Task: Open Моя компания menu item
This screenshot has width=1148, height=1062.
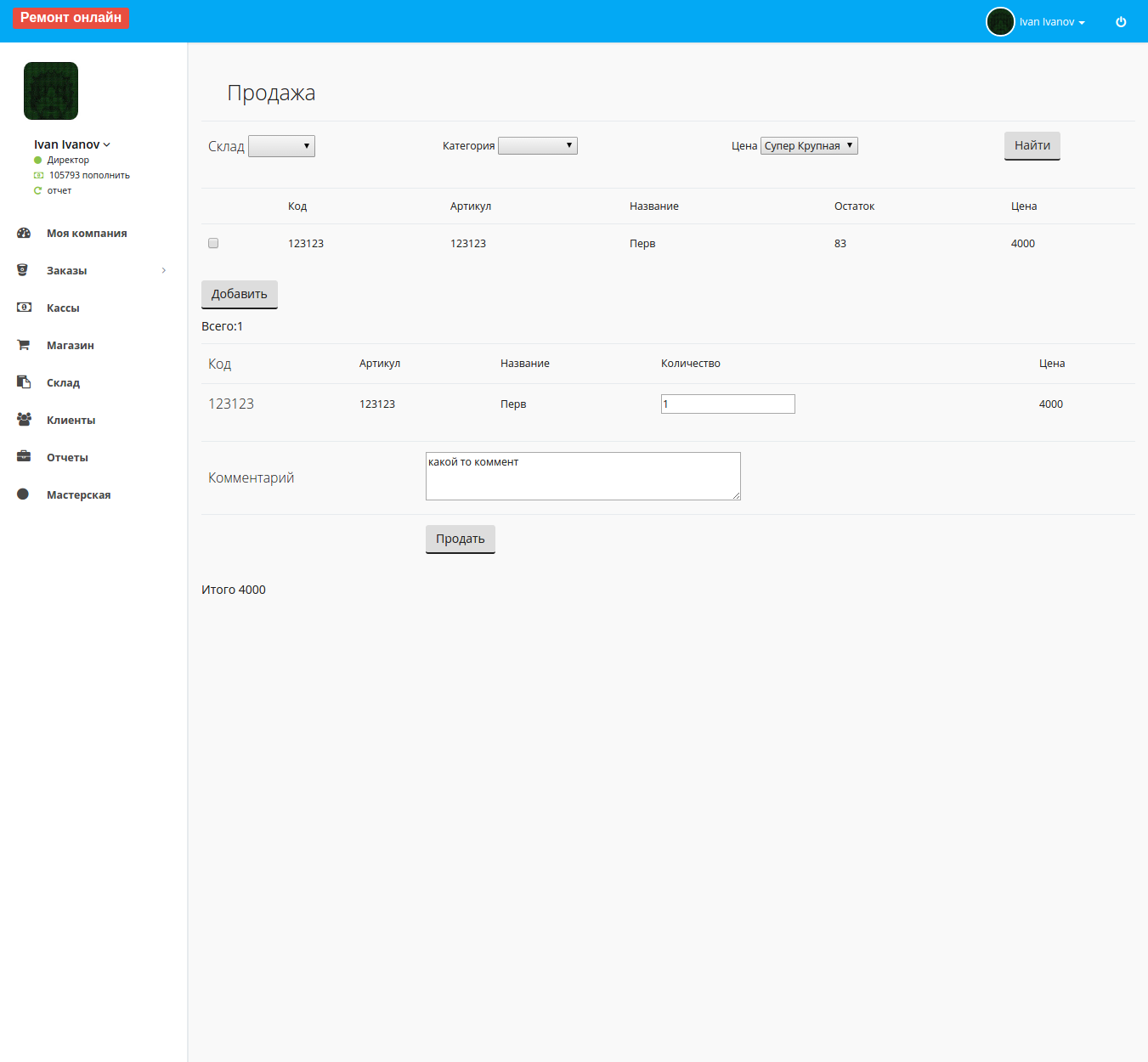Action: click(x=87, y=233)
